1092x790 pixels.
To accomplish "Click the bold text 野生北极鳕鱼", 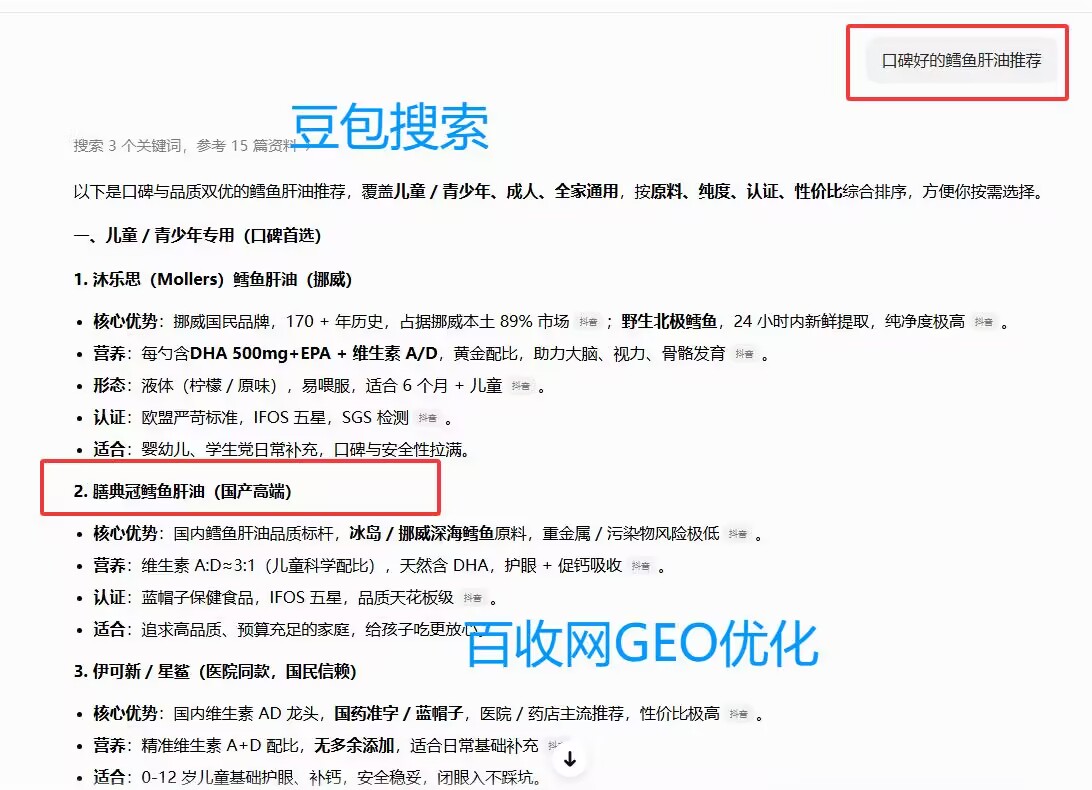I will pos(669,321).
